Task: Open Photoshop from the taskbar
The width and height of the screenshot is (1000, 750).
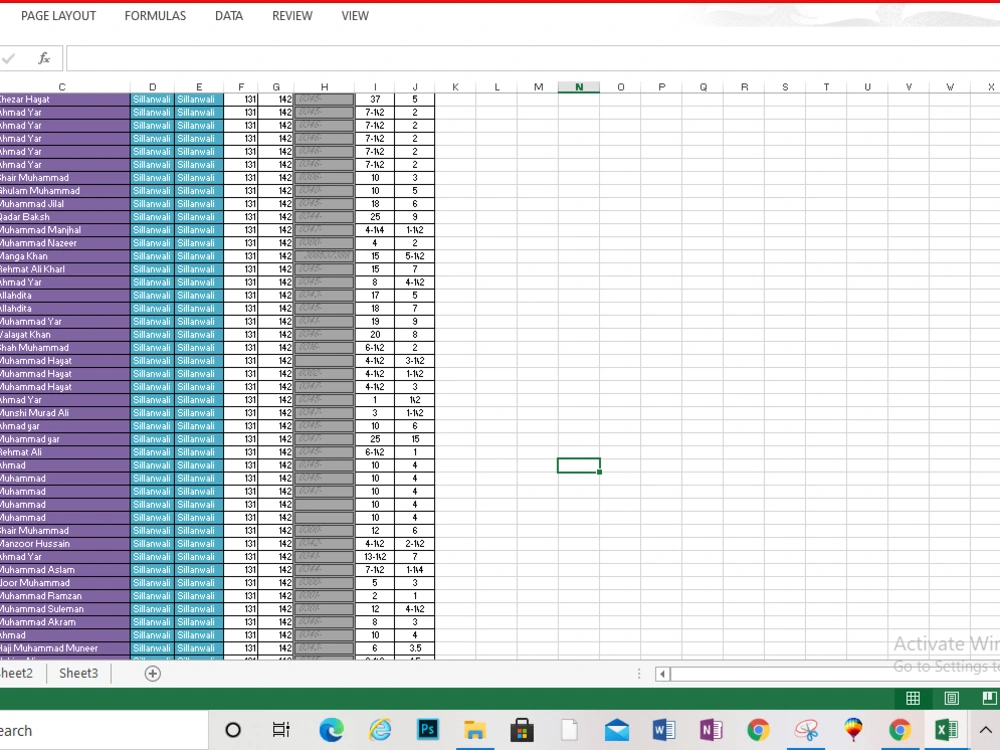Action: pos(427,730)
